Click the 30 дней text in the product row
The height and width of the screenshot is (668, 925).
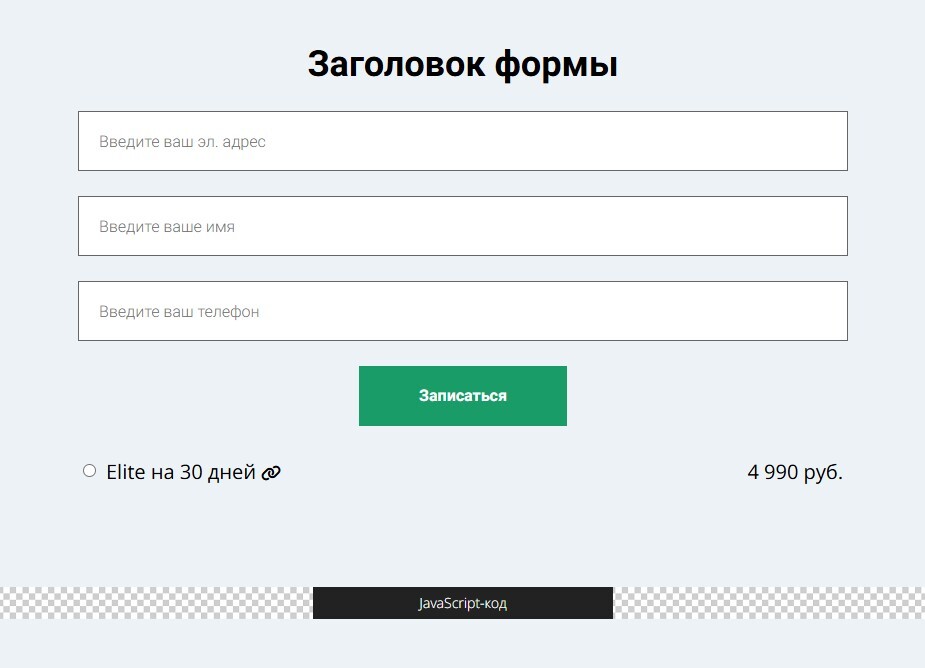coord(217,472)
